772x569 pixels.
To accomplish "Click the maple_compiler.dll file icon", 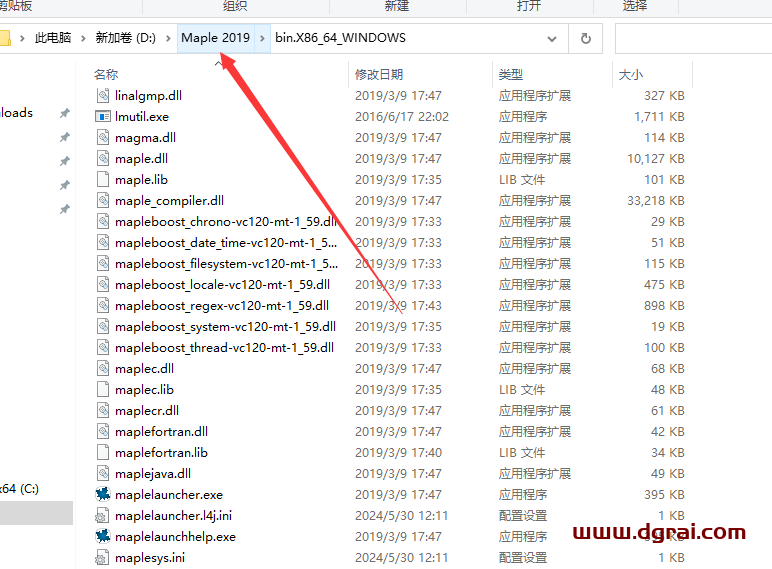I will [103, 200].
